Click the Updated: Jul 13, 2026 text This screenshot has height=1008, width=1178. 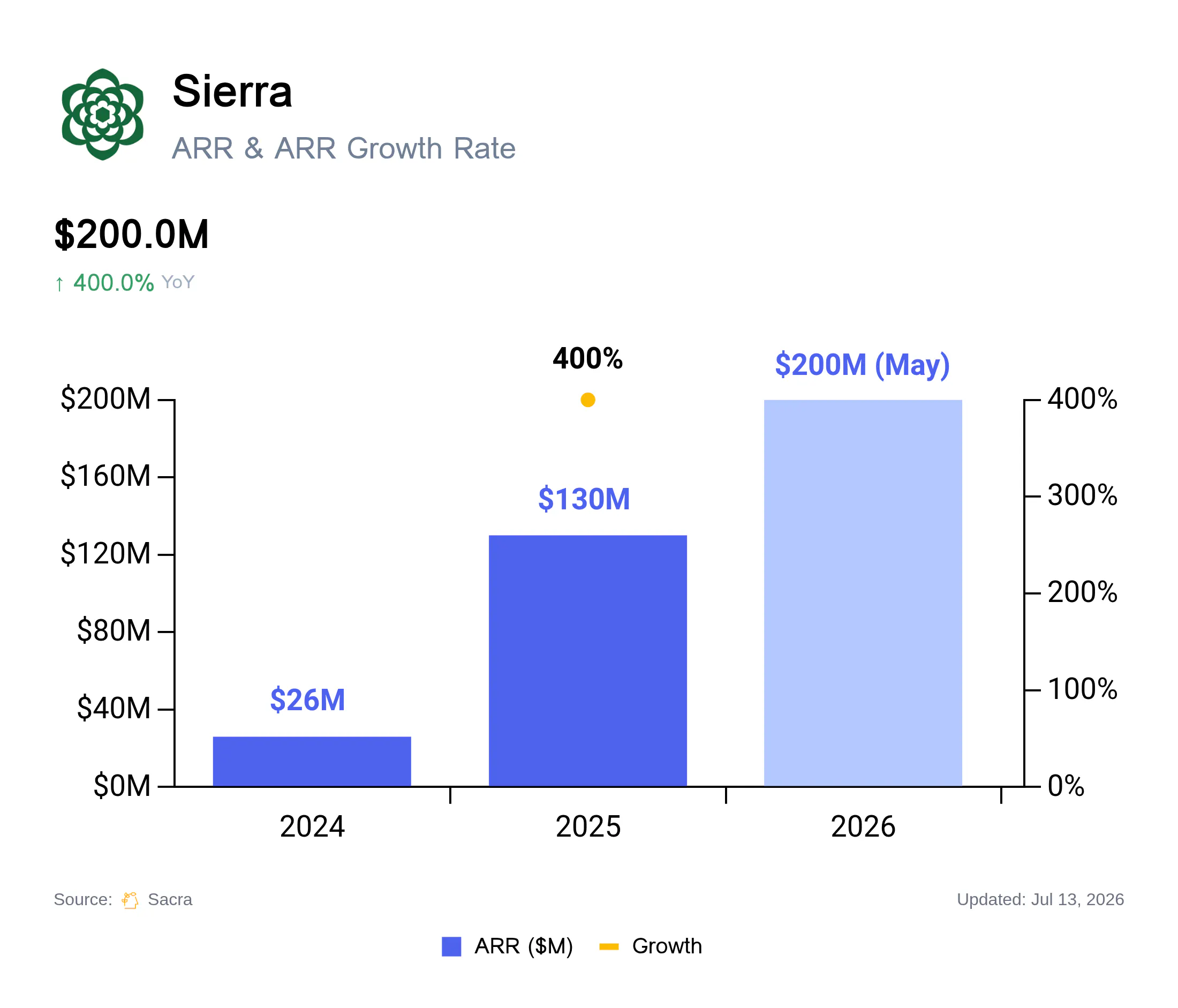[1040, 900]
